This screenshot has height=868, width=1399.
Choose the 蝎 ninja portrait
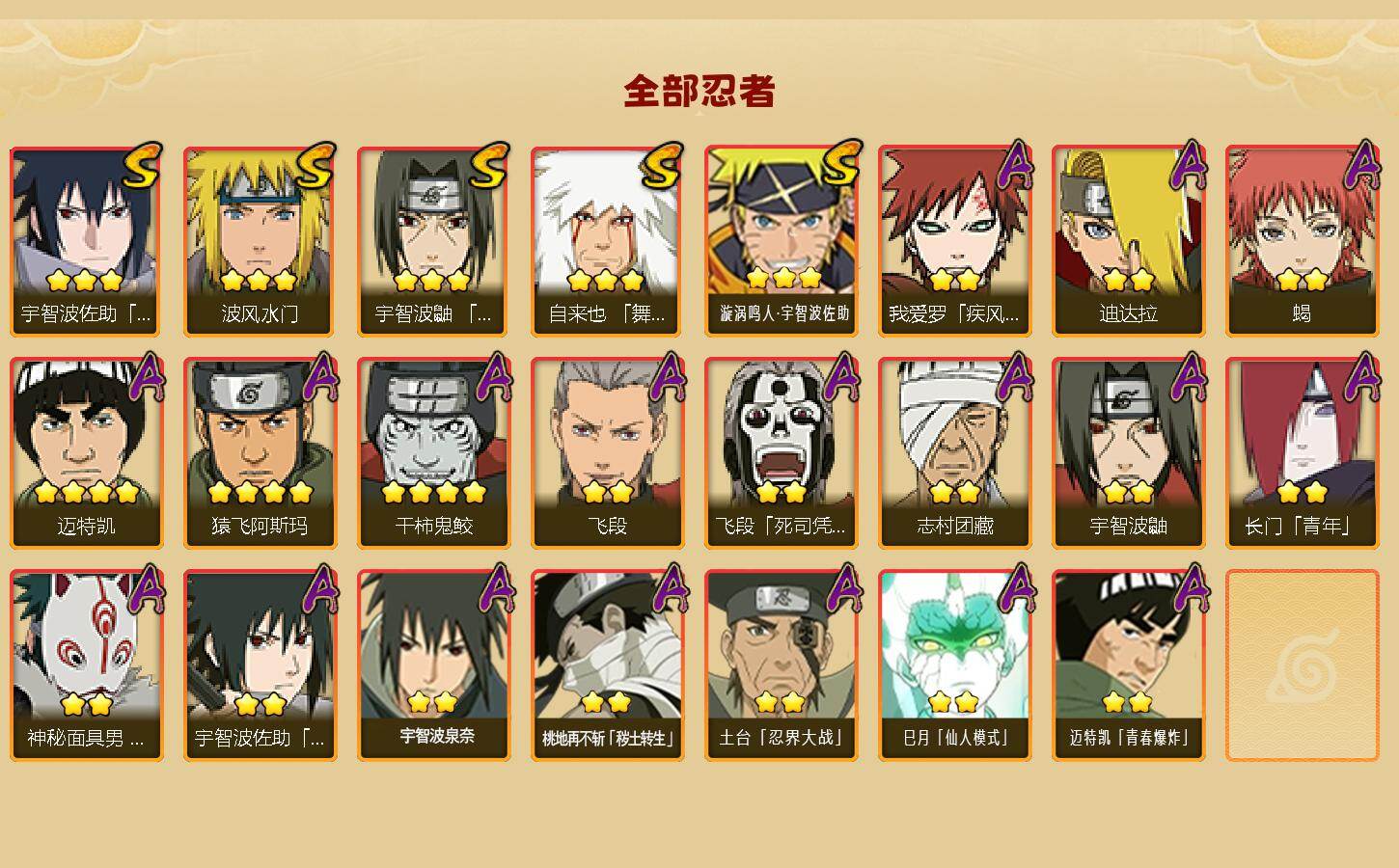pyautogui.click(x=1302, y=241)
